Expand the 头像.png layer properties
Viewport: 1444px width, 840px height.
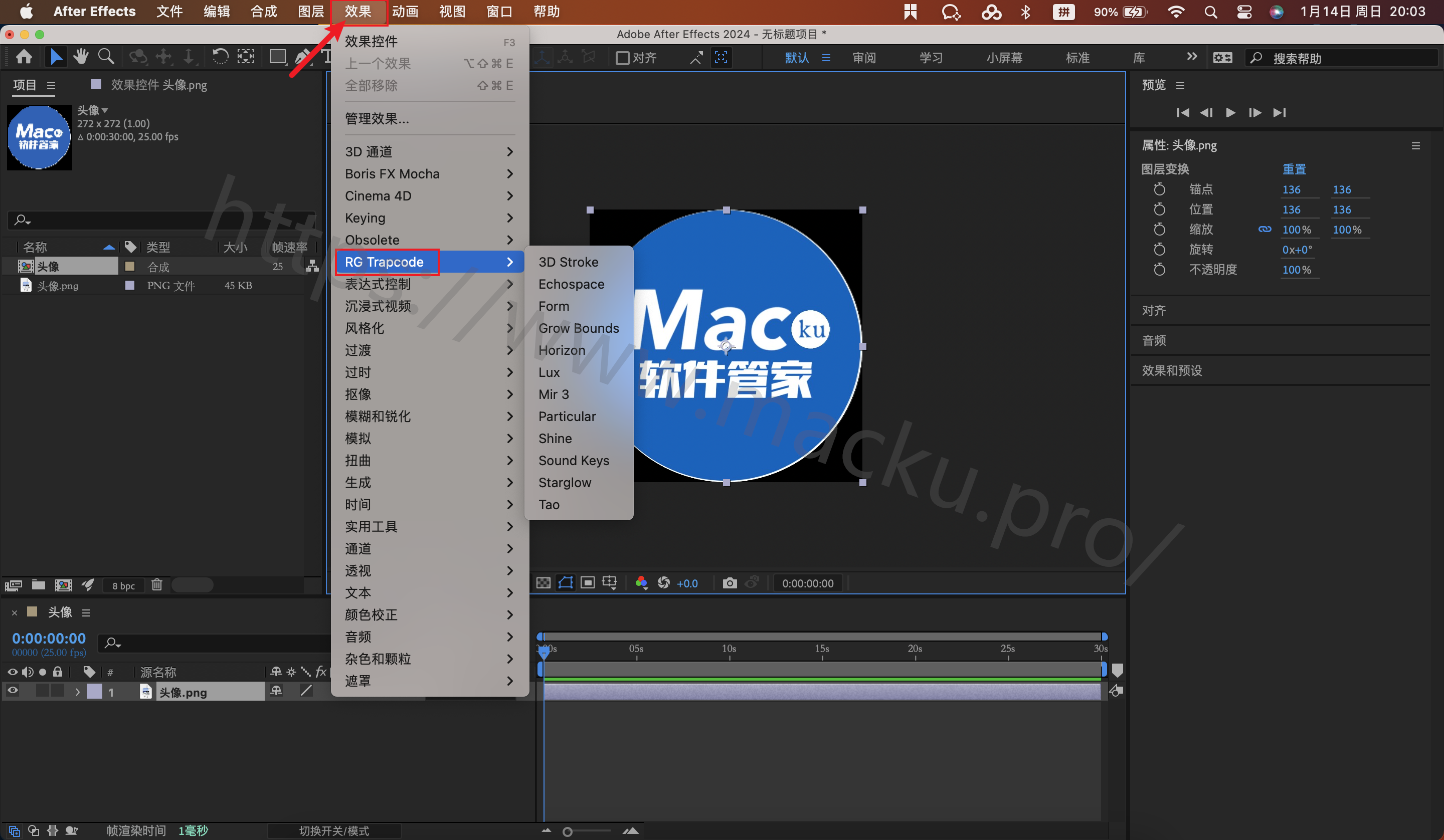click(x=77, y=692)
